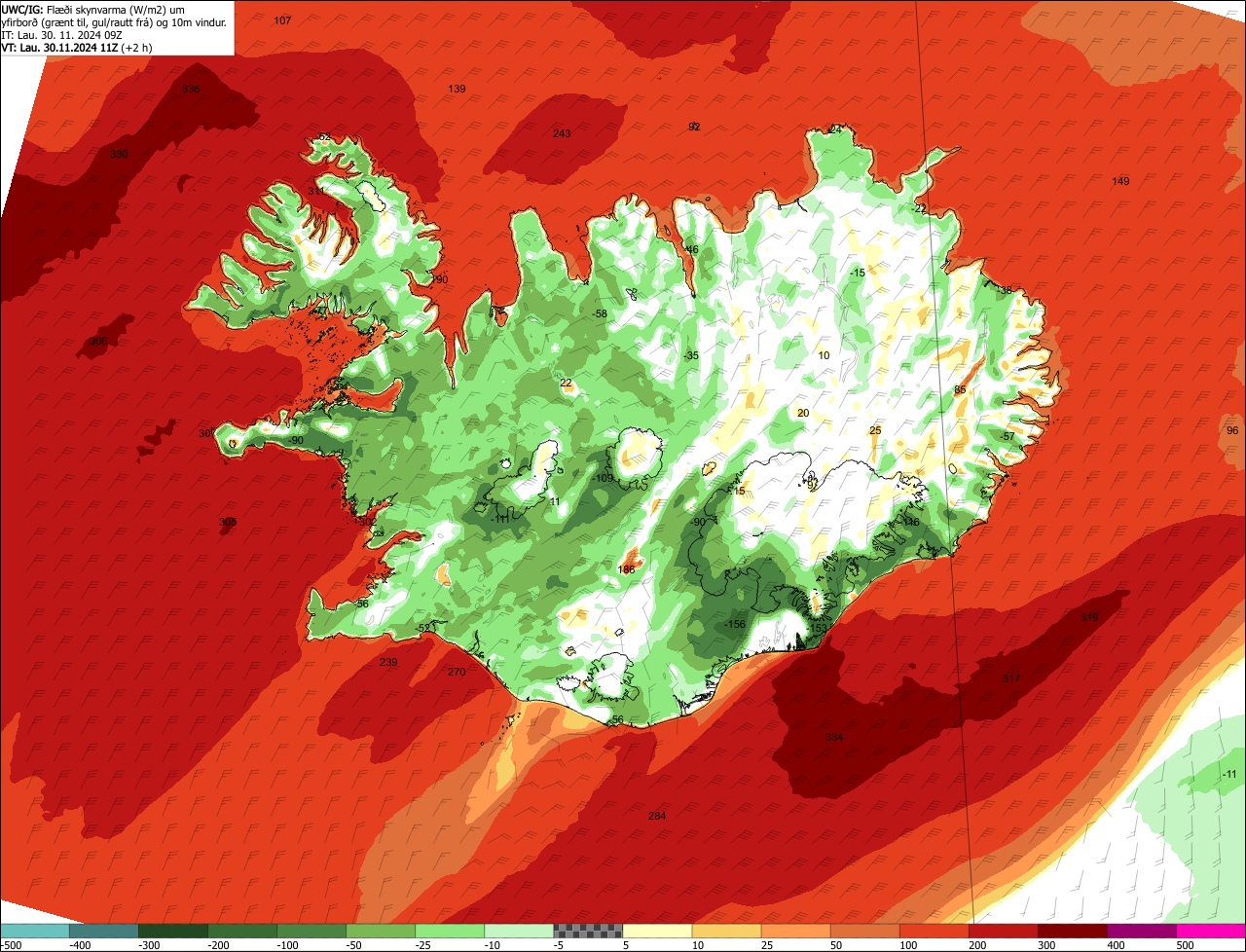The width and height of the screenshot is (1246, 952).
Task: Select the value 139 over the ocean
Action: 457,89
